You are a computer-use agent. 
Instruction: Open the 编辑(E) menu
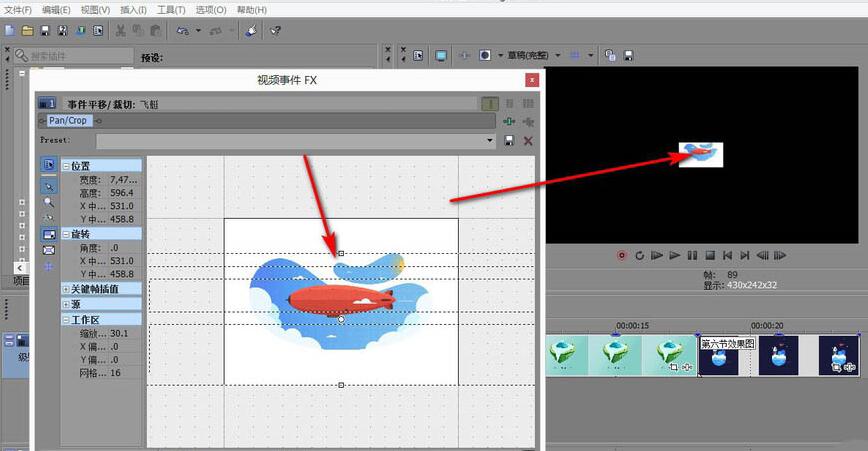[56, 10]
